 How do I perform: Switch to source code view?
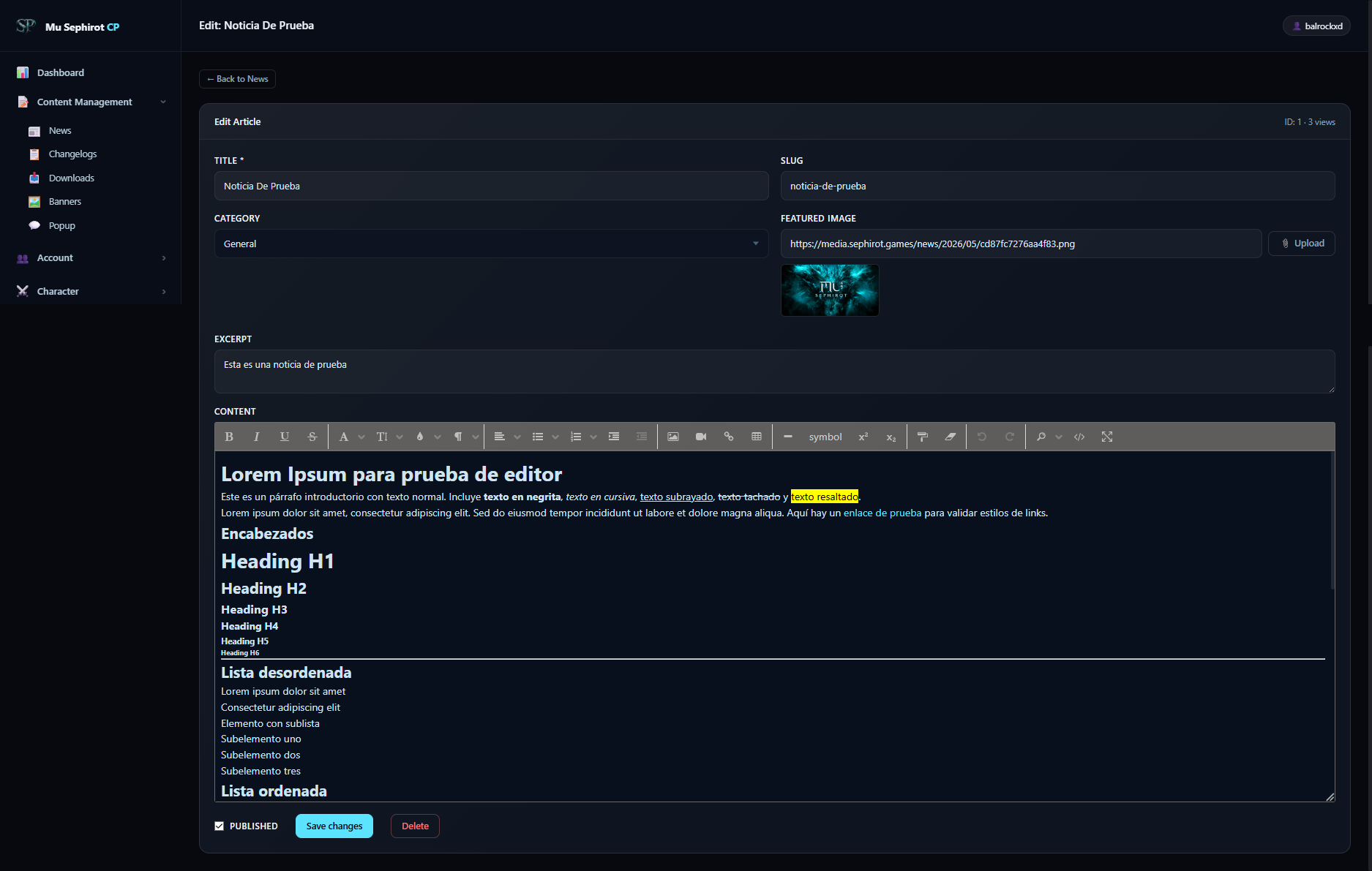pos(1079,437)
